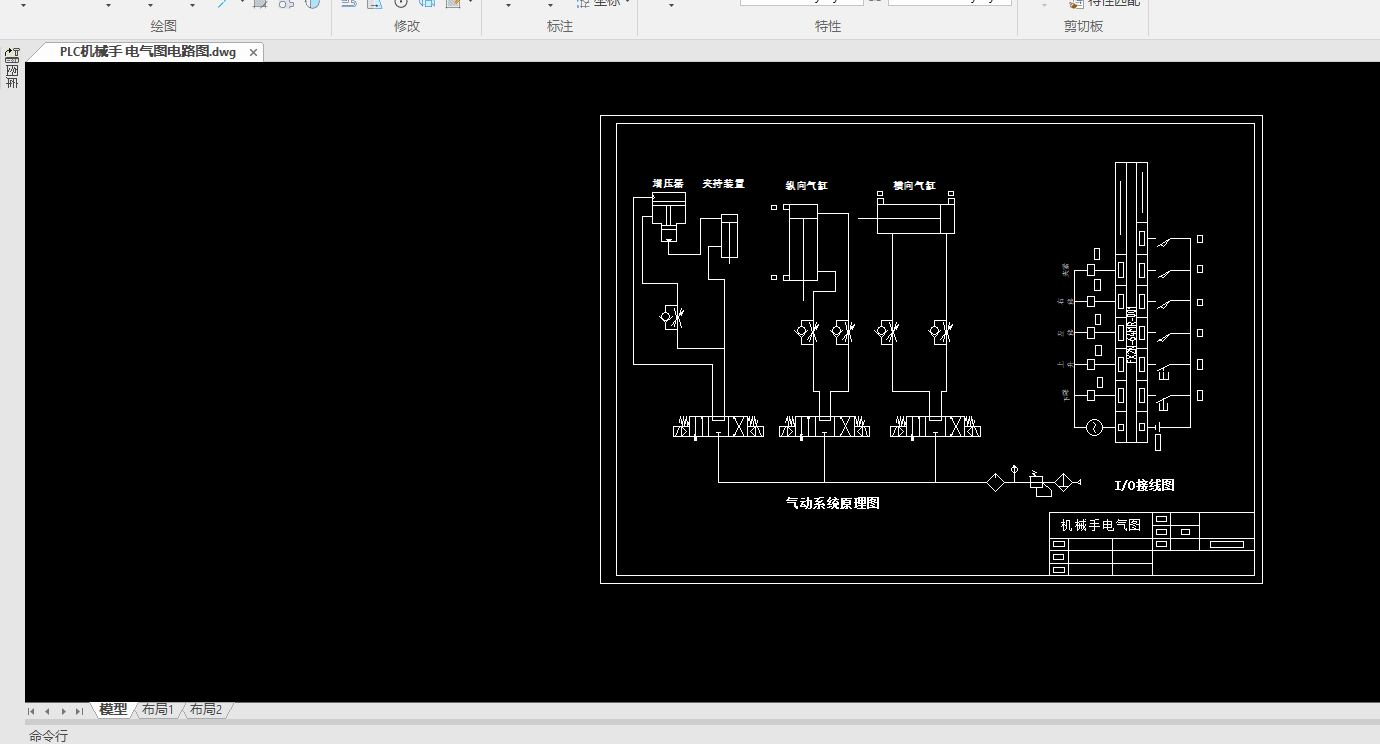The image size is (1380, 744).
Task: Expand the 剪切板 ribbon panel
Action: 1084,26
